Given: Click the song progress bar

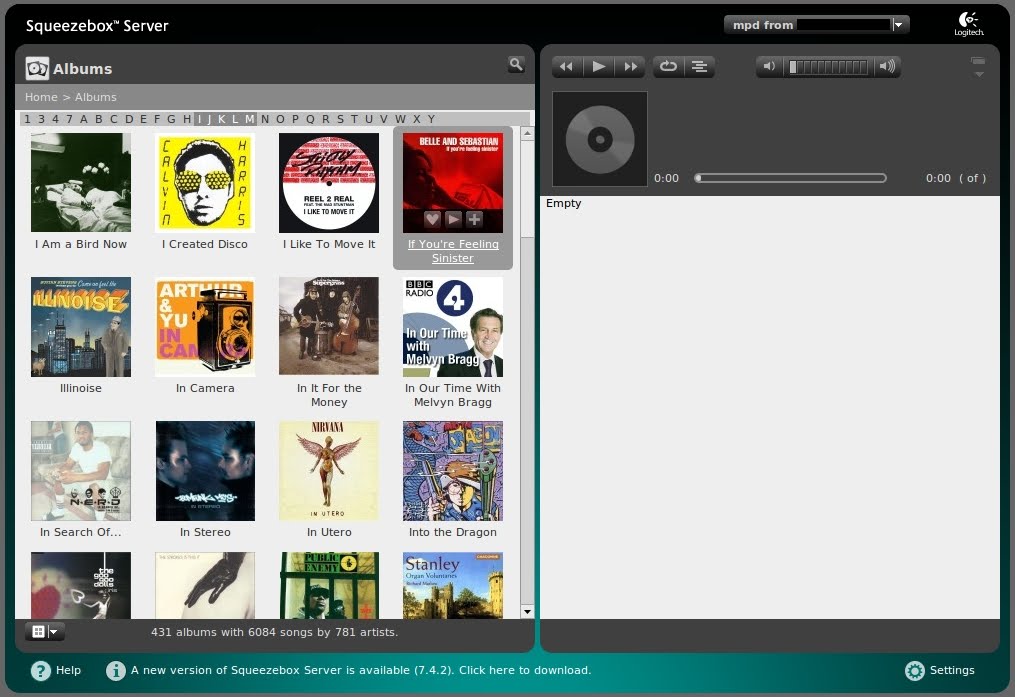Looking at the screenshot, I should pyautogui.click(x=790, y=178).
